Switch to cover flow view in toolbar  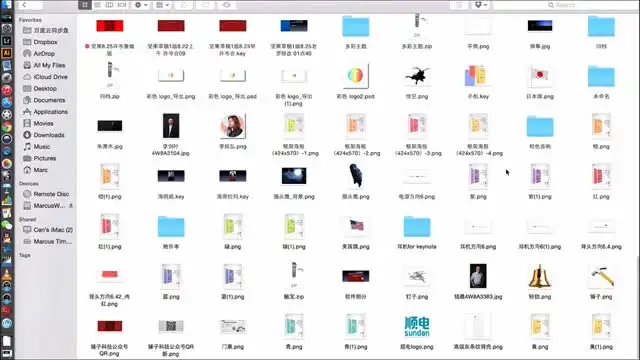coord(122,5)
